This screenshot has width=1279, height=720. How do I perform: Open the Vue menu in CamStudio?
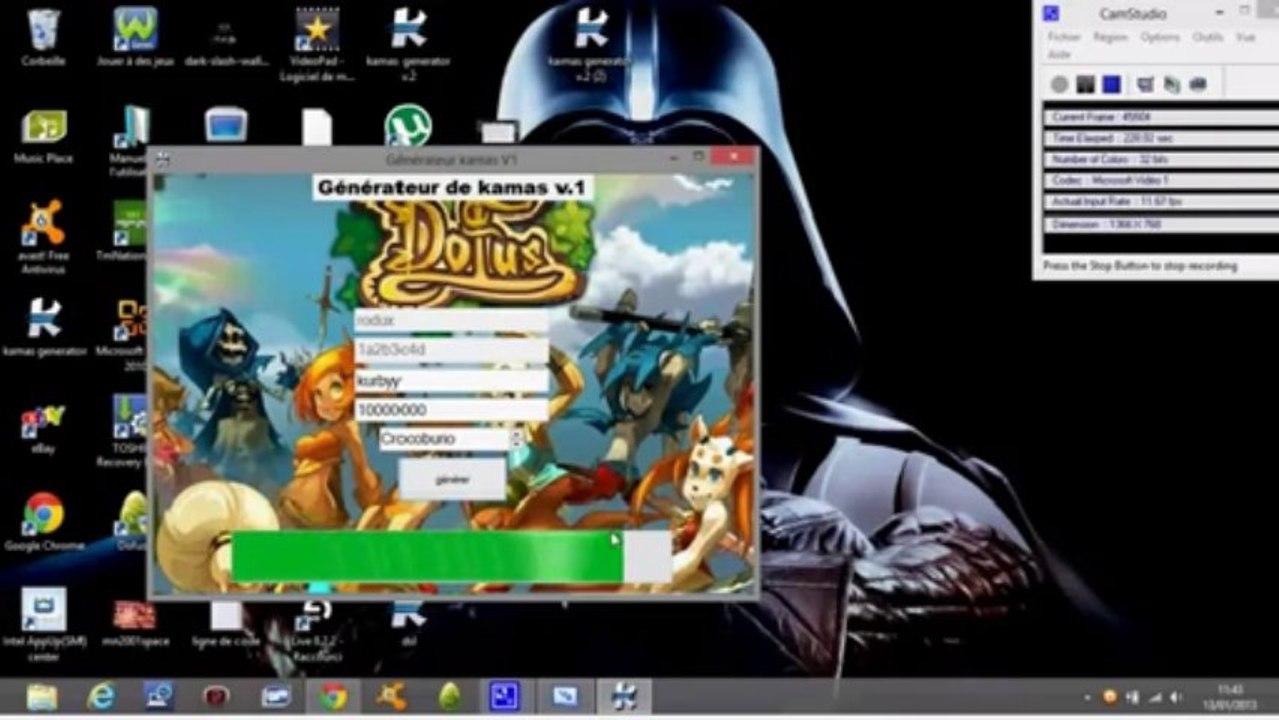pos(1245,37)
